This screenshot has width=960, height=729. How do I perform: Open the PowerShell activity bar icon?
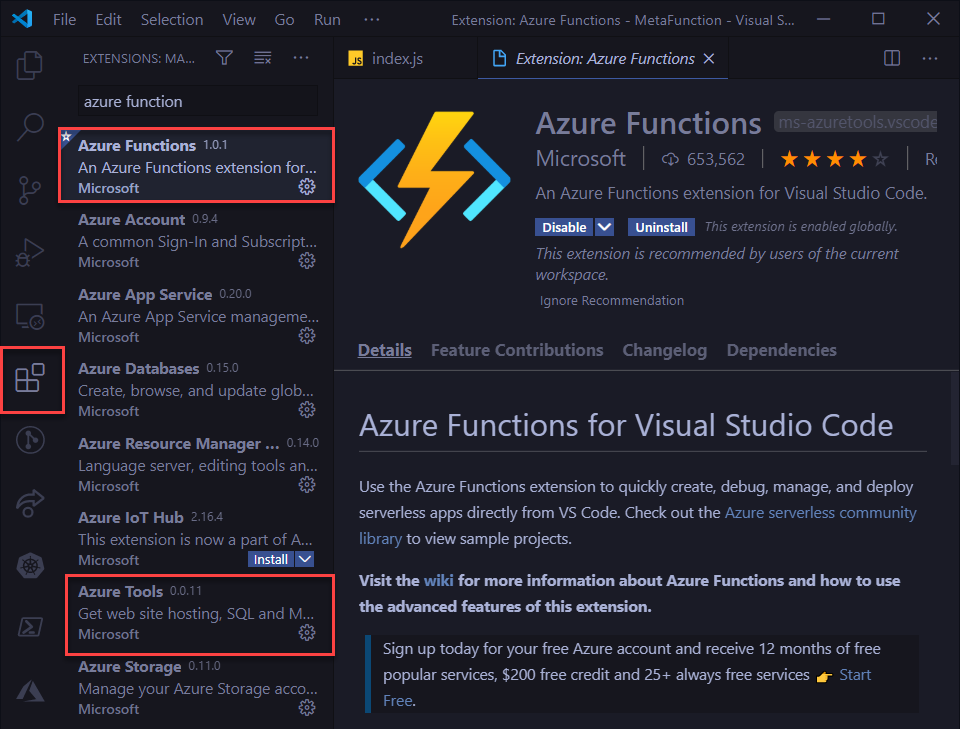click(30, 627)
